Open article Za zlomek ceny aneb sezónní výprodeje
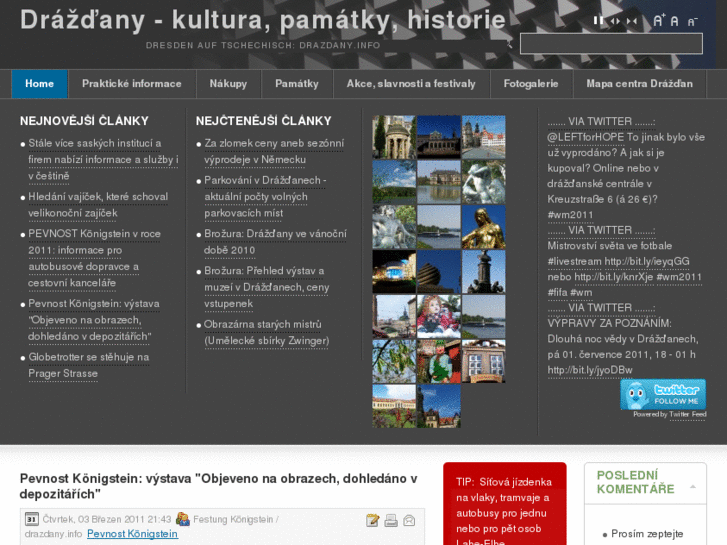Image resolution: width=727 pixels, height=545 pixels. pyautogui.click(x=274, y=152)
